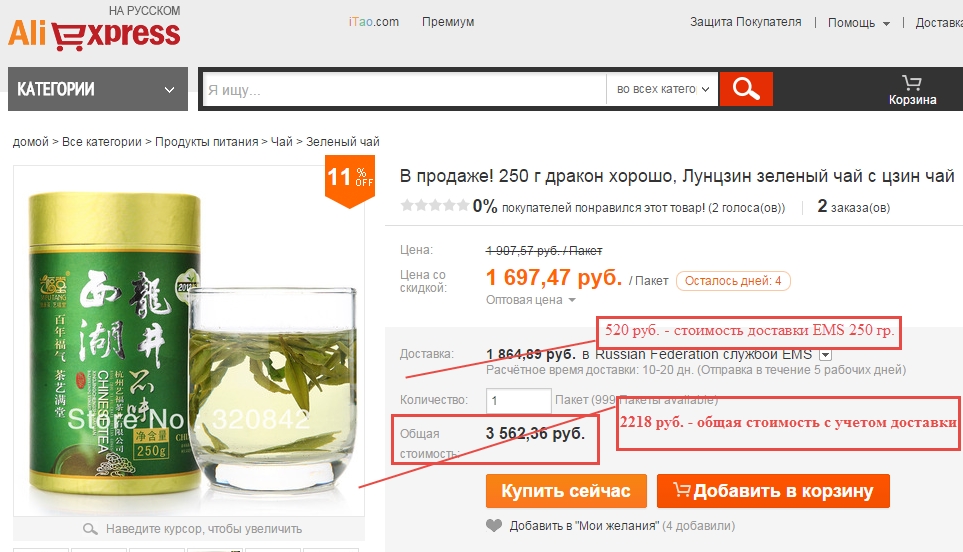Open the Помощь help menu
The width and height of the screenshot is (963, 552).
click(859, 23)
